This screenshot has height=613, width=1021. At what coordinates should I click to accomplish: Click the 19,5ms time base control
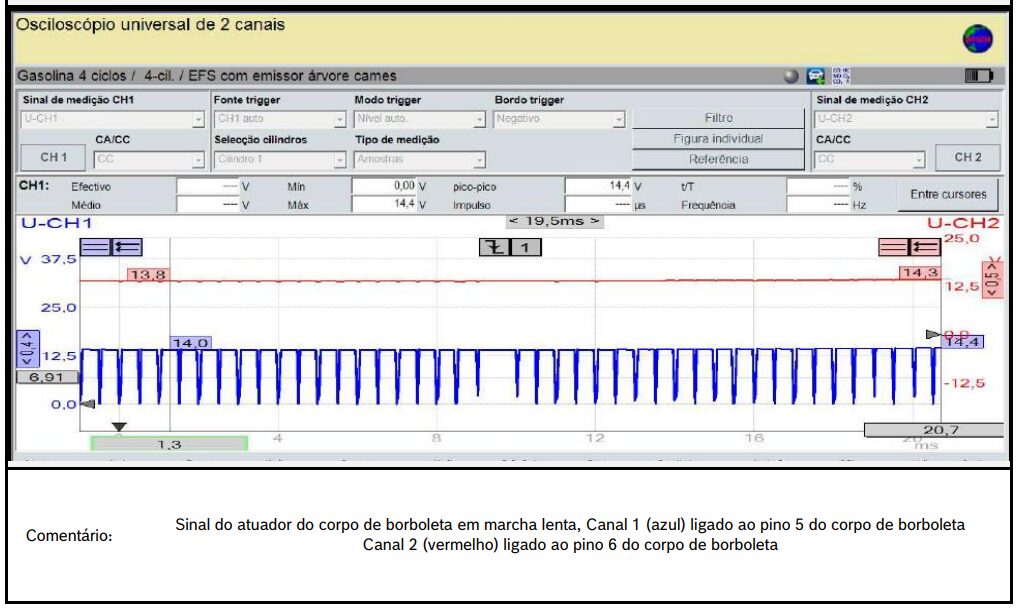pyautogui.click(x=555, y=221)
